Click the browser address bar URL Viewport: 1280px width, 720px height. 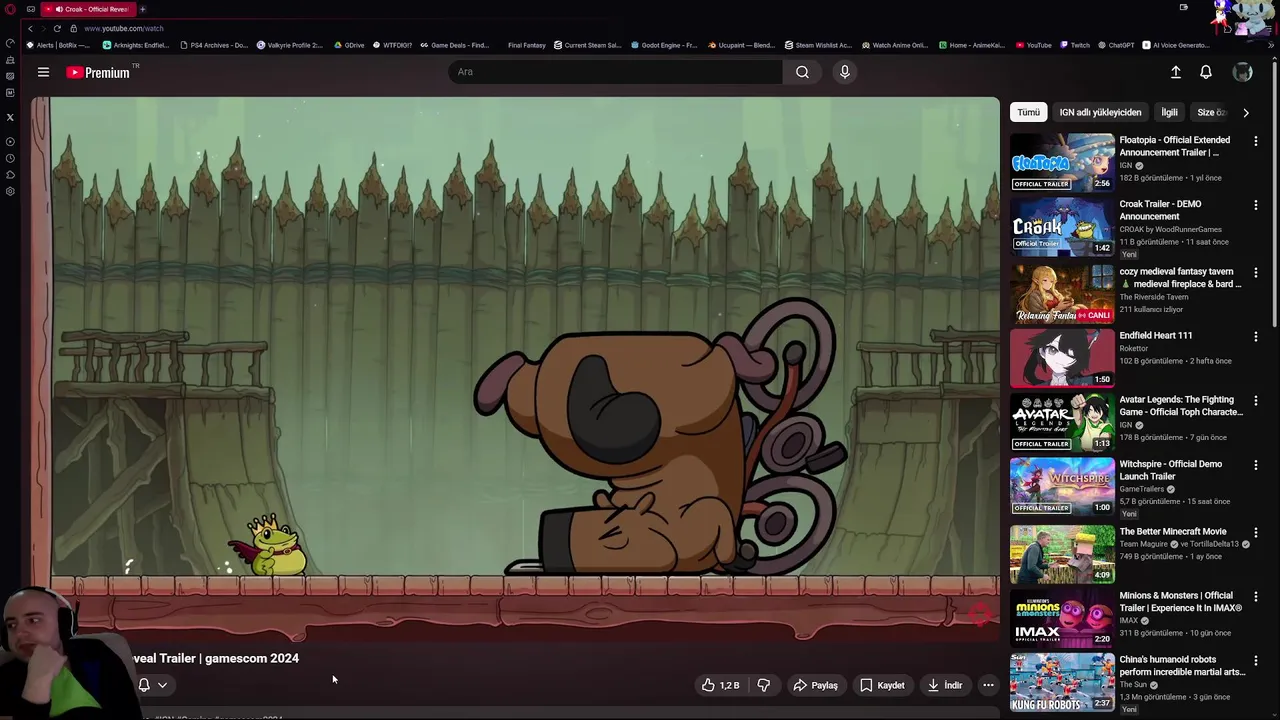click(124, 28)
